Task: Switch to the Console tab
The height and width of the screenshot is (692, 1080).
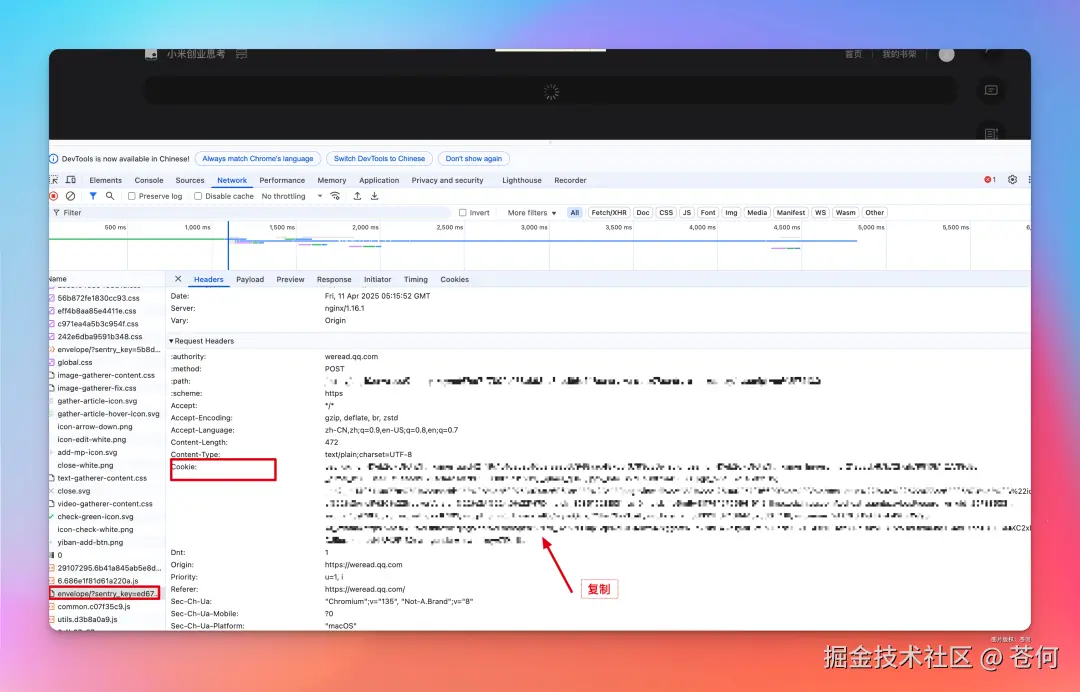Action: pos(149,180)
